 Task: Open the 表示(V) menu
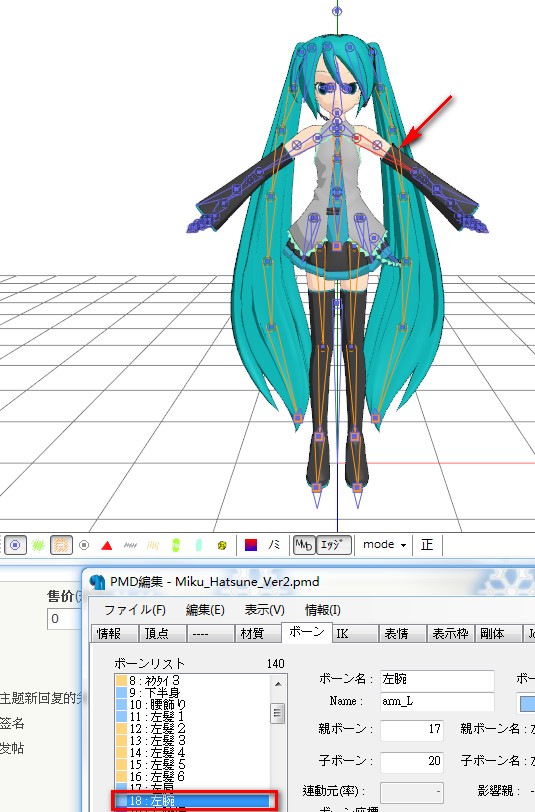265,610
